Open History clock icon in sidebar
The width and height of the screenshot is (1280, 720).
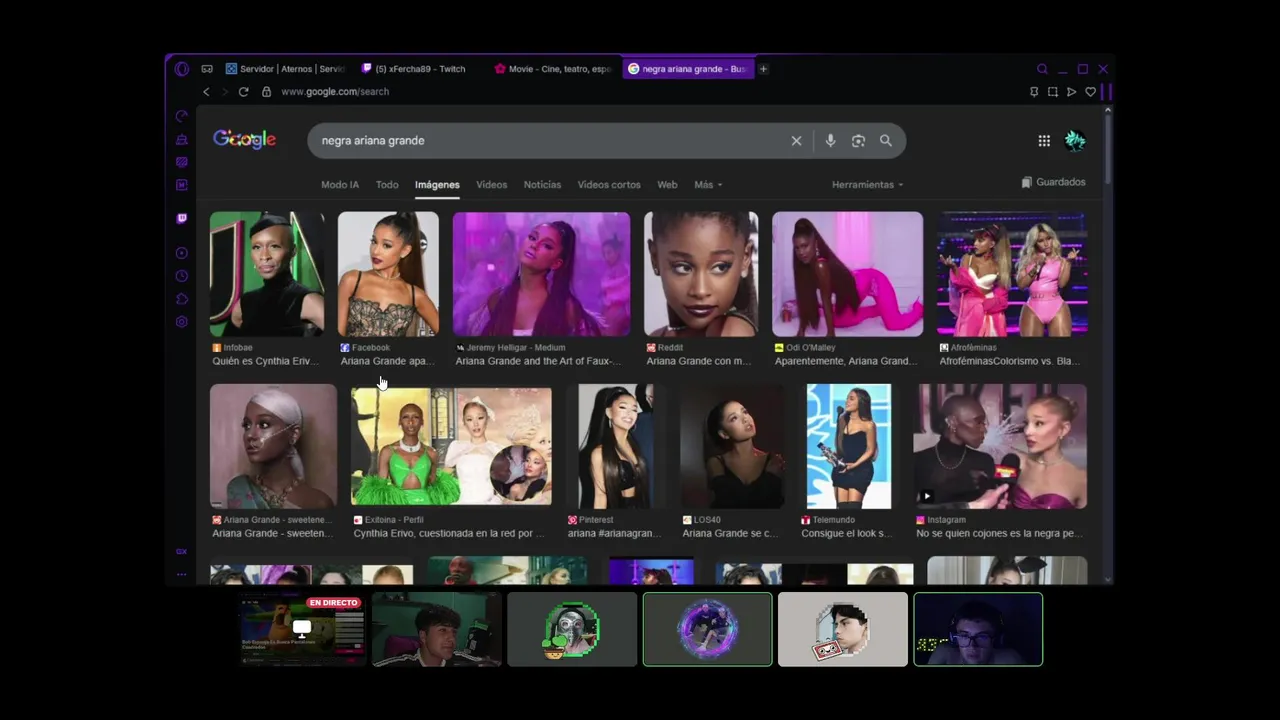click(x=182, y=276)
